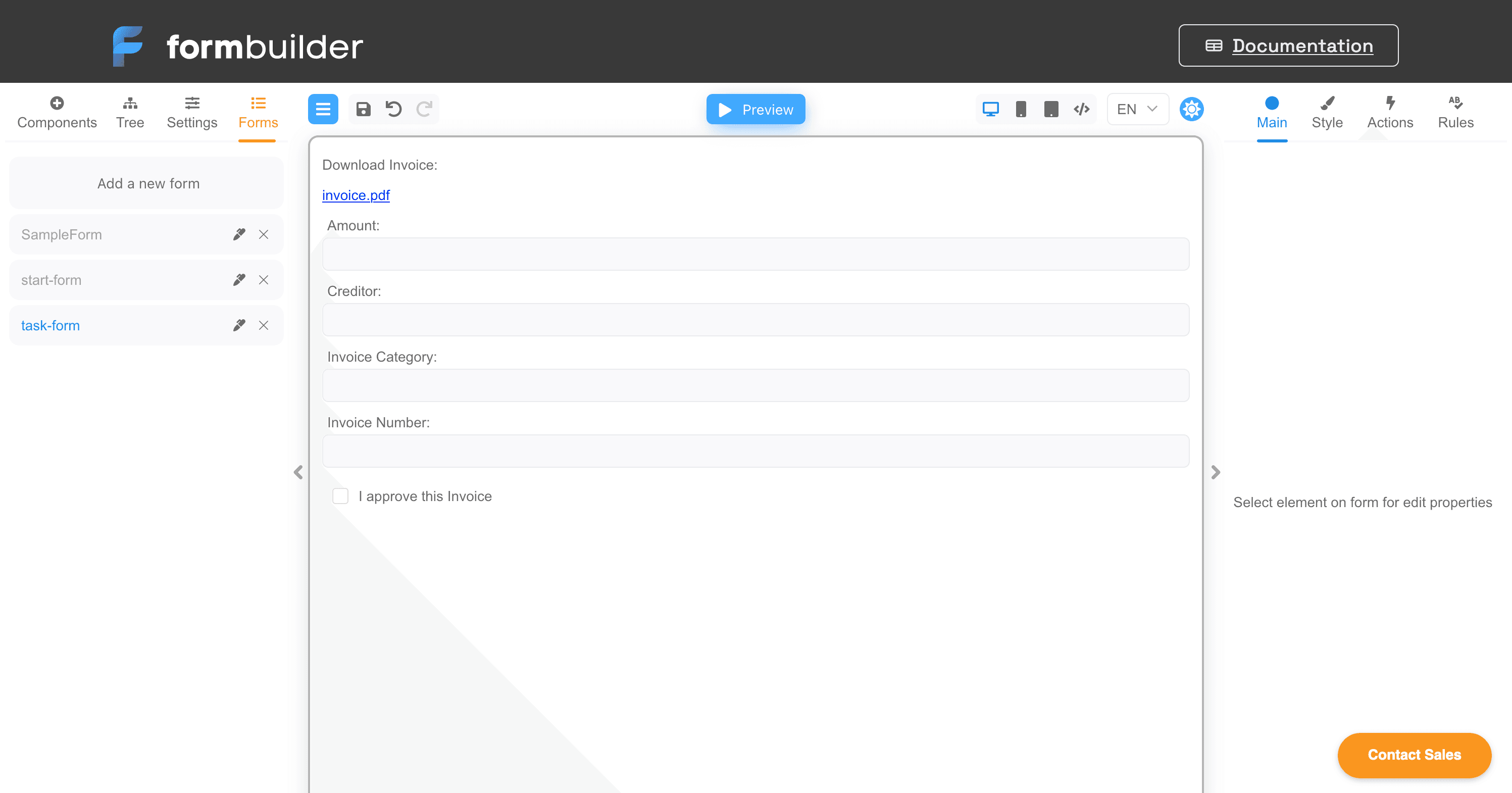Toggle mobile preview mode
Screen dimensions: 1512x793
1021,109
